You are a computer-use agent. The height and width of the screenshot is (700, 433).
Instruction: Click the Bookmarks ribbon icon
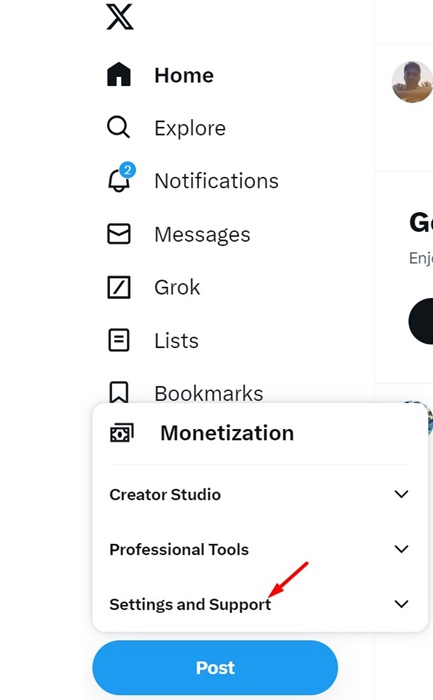[x=119, y=392]
